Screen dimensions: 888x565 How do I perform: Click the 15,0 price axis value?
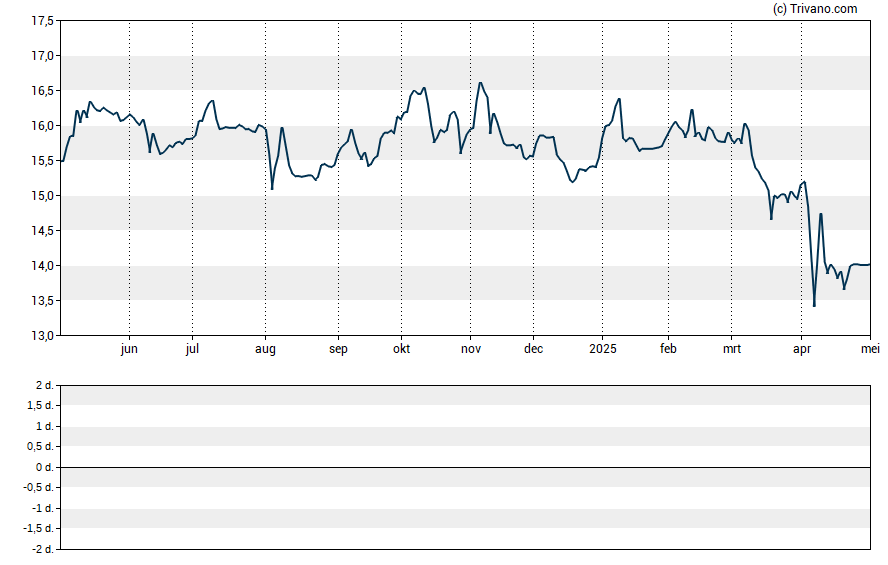[x=42, y=196]
